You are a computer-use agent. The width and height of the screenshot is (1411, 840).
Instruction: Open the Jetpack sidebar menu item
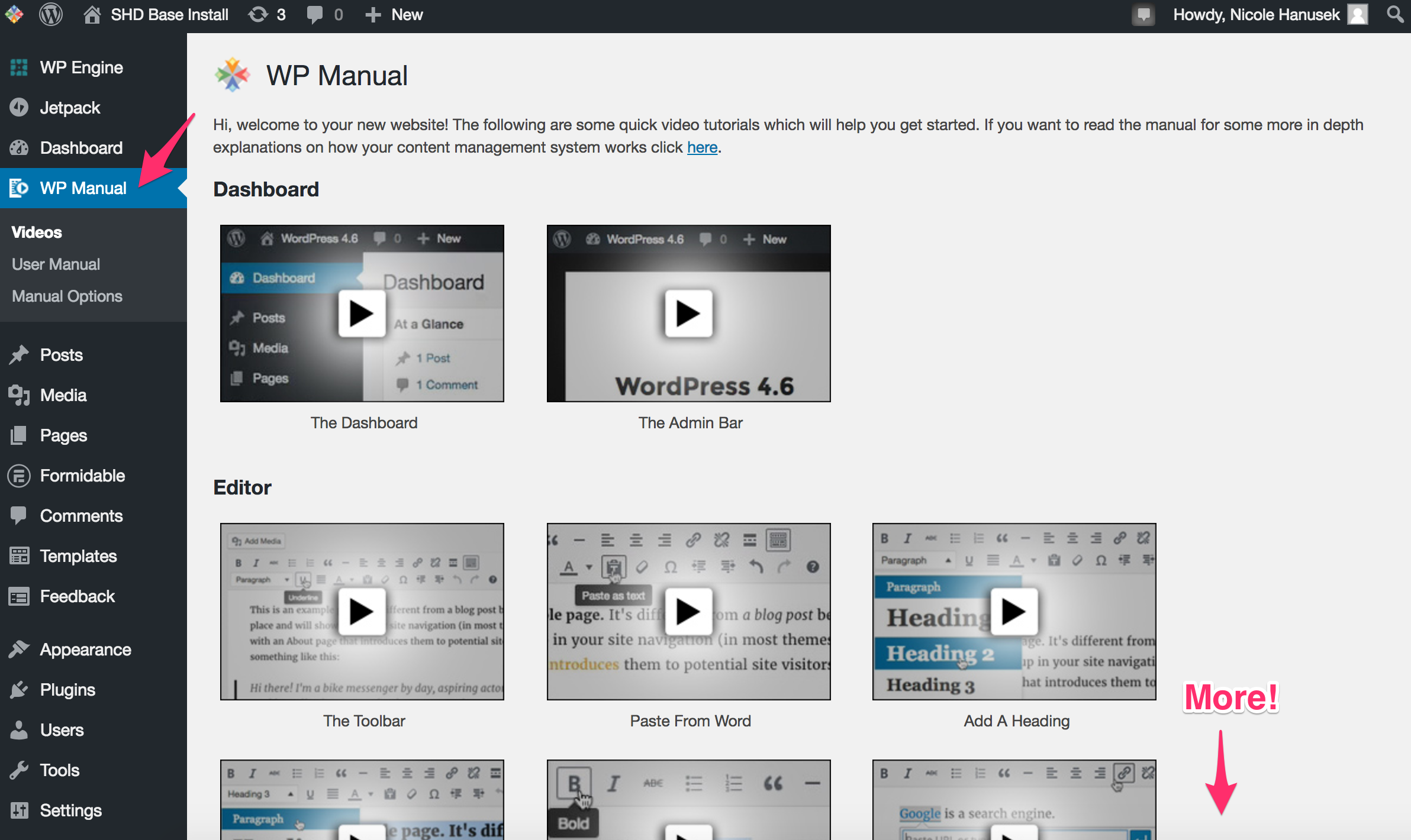pyautogui.click(x=70, y=108)
